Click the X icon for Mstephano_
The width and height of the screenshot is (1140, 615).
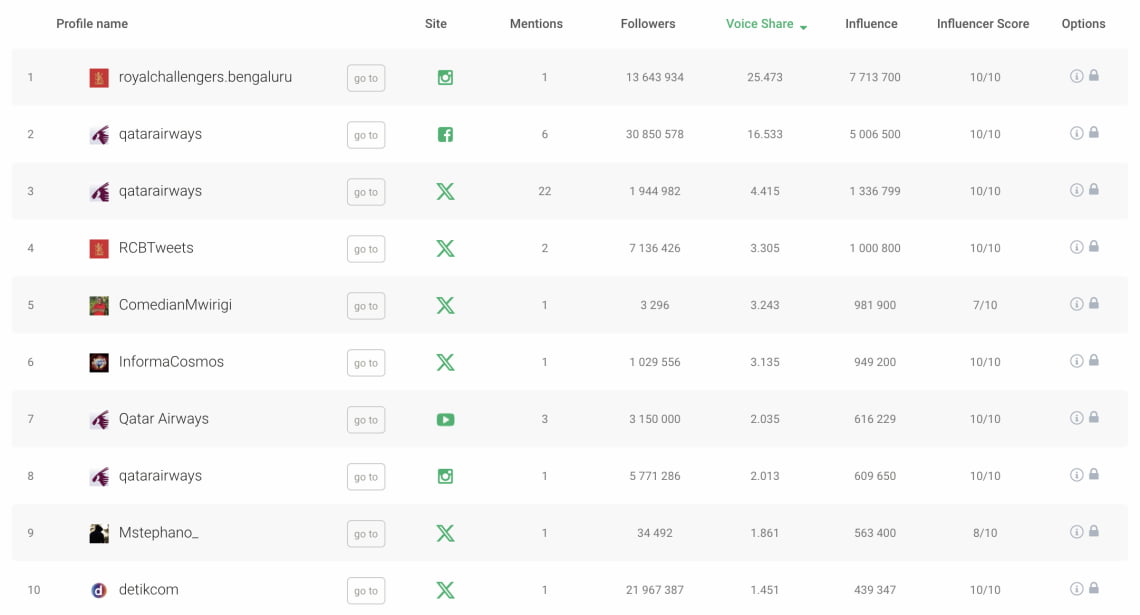(445, 533)
